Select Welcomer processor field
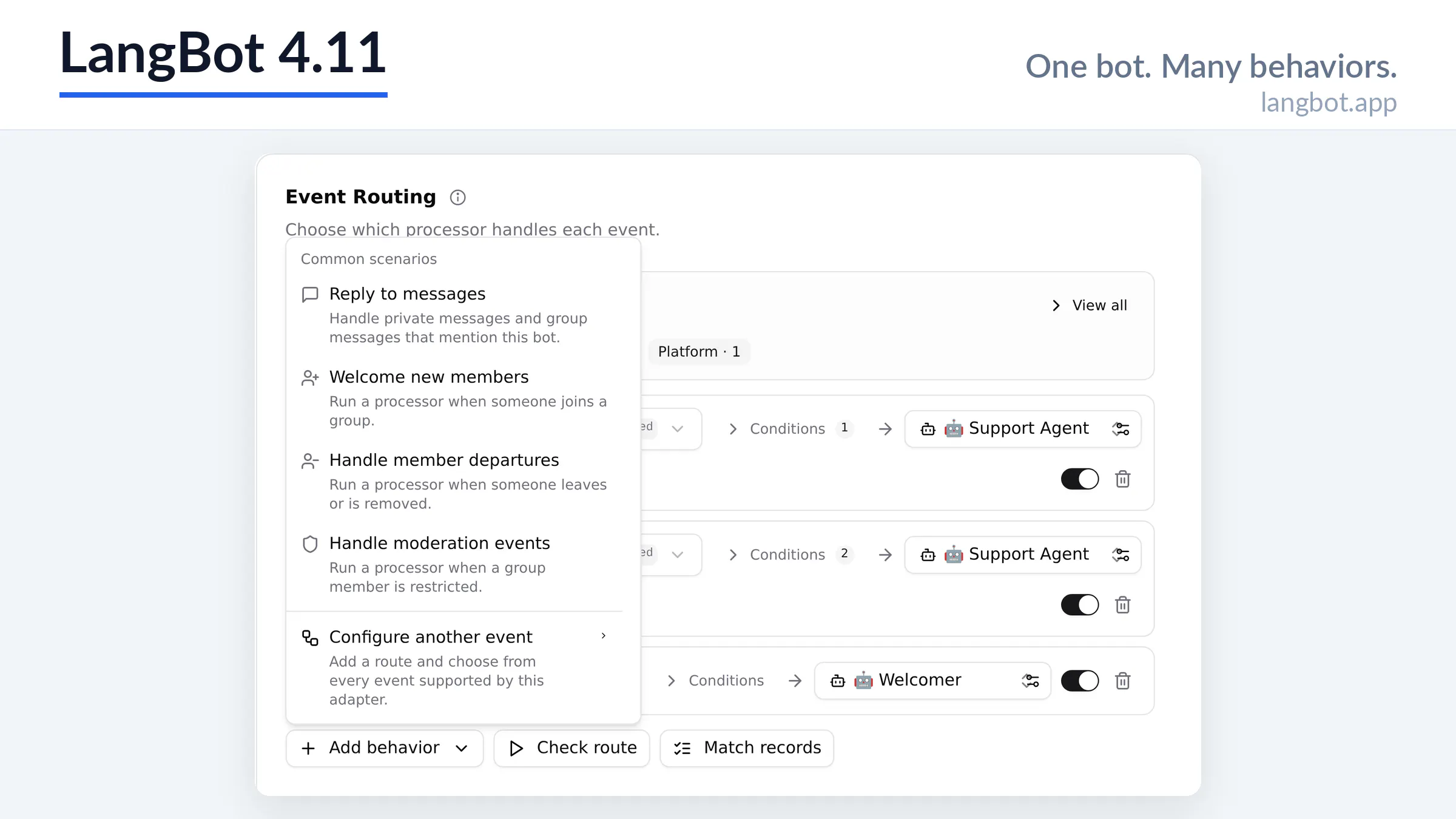Screen dimensions: 1456x819 click(x=932, y=681)
